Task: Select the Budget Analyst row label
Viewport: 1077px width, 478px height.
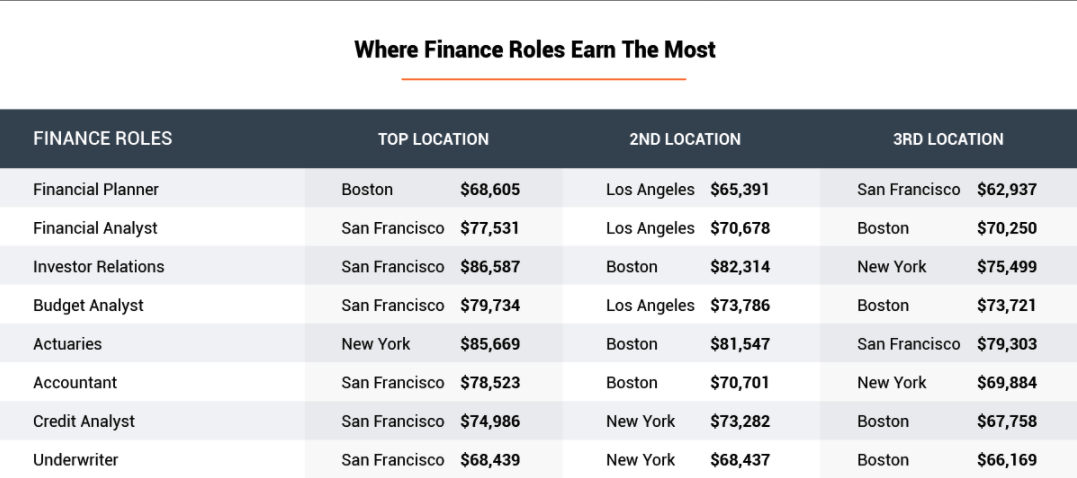Action: [x=88, y=306]
